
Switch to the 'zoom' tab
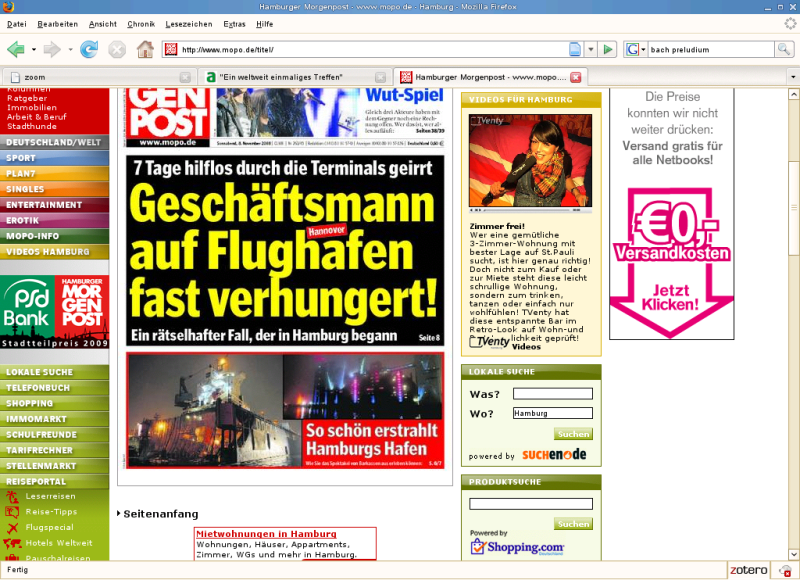click(x=98, y=77)
